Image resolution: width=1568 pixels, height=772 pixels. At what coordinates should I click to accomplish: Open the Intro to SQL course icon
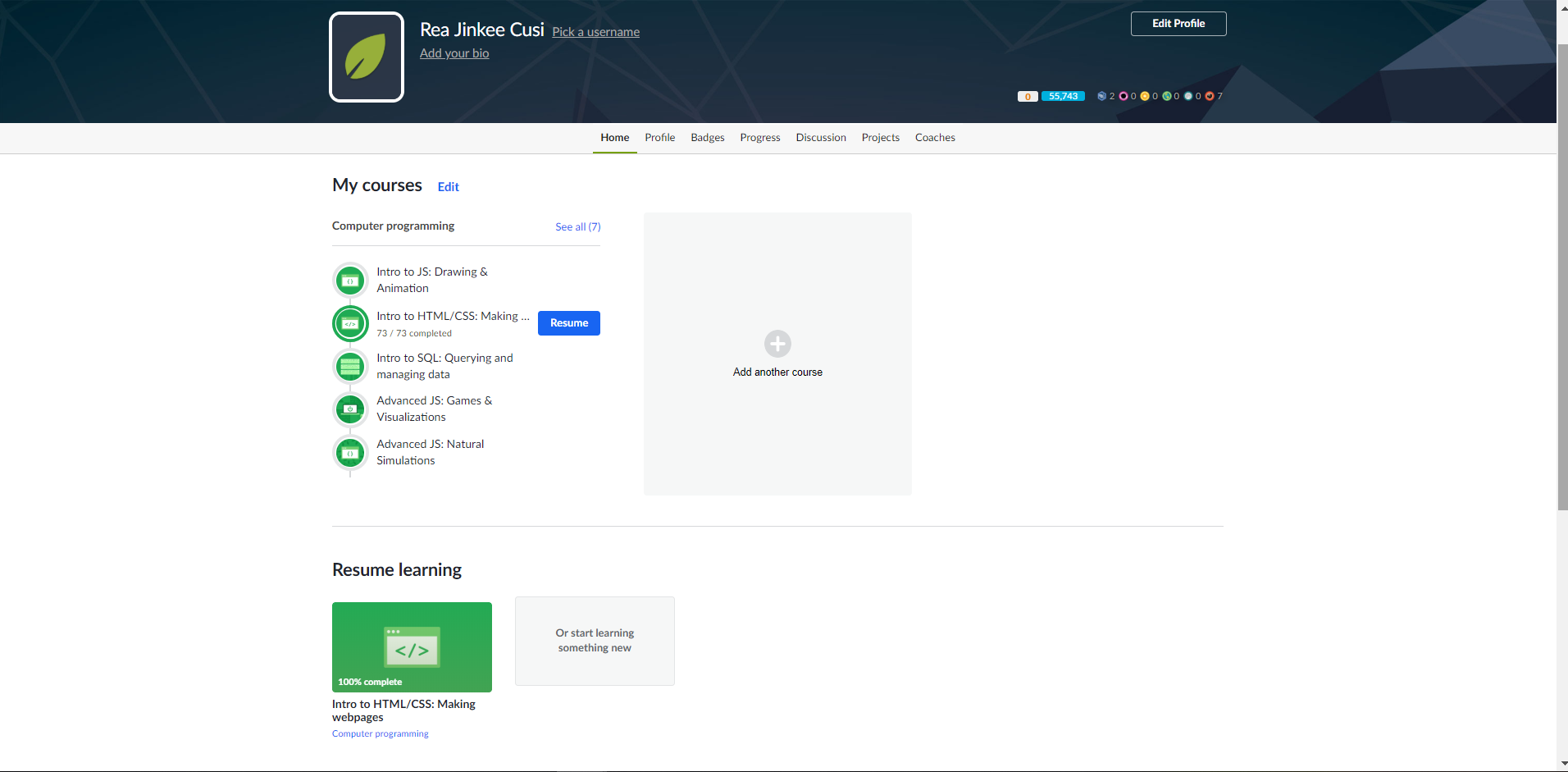click(350, 366)
